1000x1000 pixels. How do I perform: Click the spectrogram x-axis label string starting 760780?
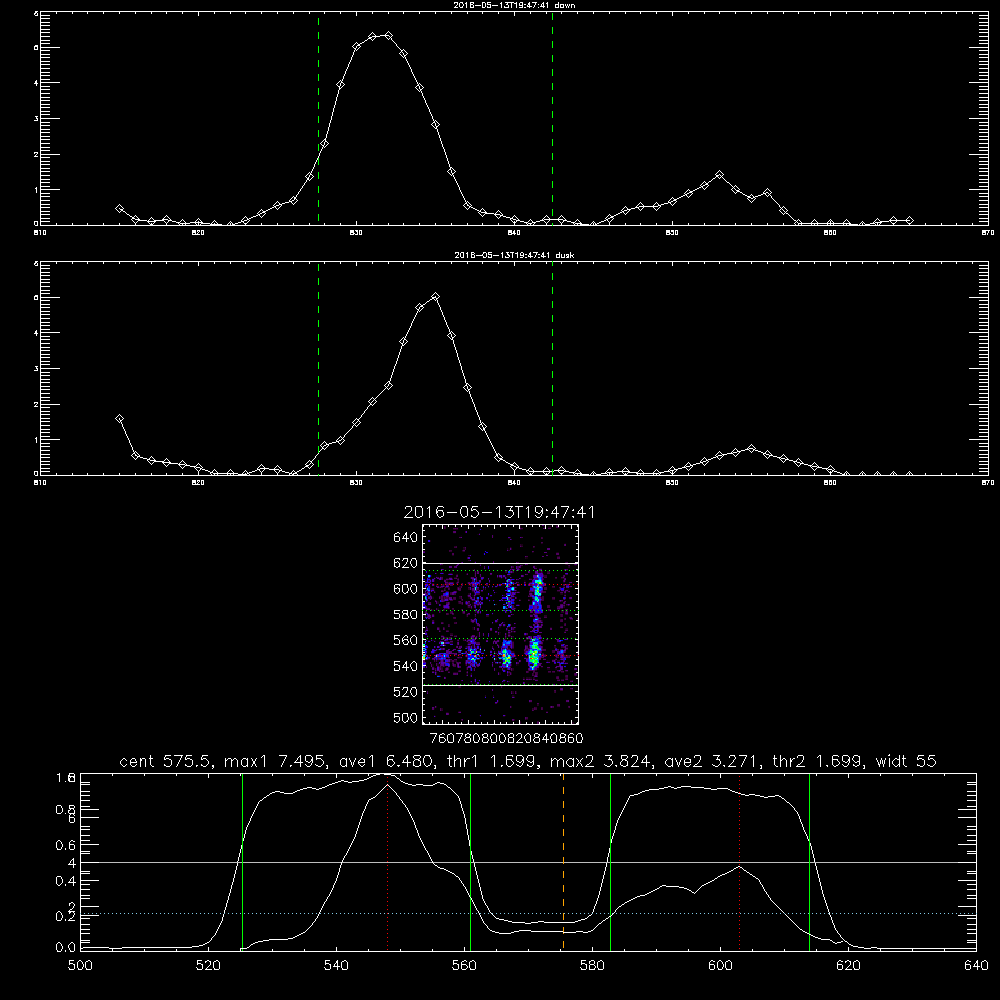(x=506, y=739)
